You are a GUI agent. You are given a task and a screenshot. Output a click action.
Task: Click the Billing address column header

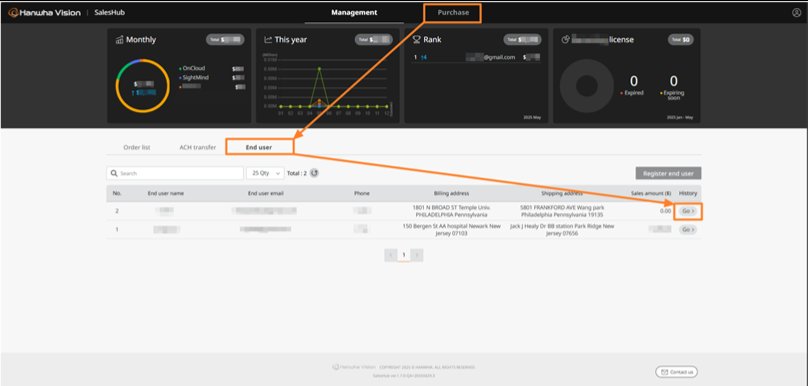tap(451, 193)
